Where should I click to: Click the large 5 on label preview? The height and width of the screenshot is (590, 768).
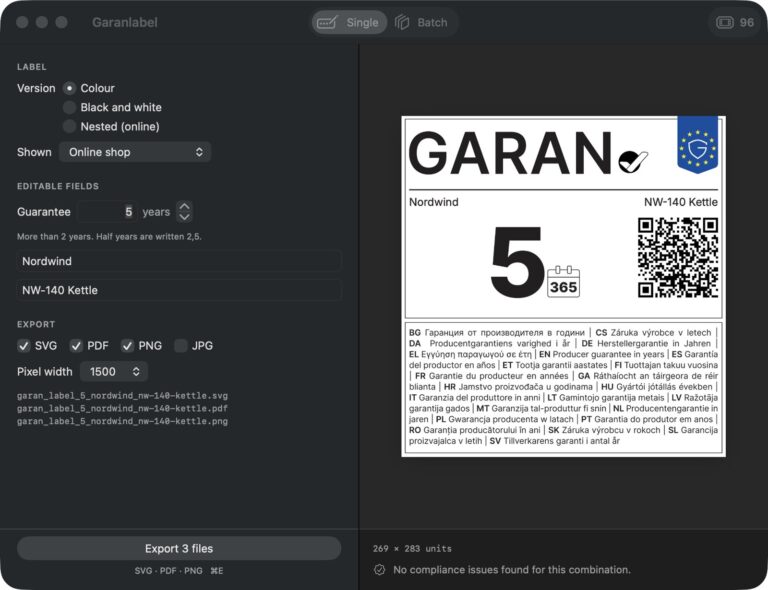pyautogui.click(x=517, y=261)
